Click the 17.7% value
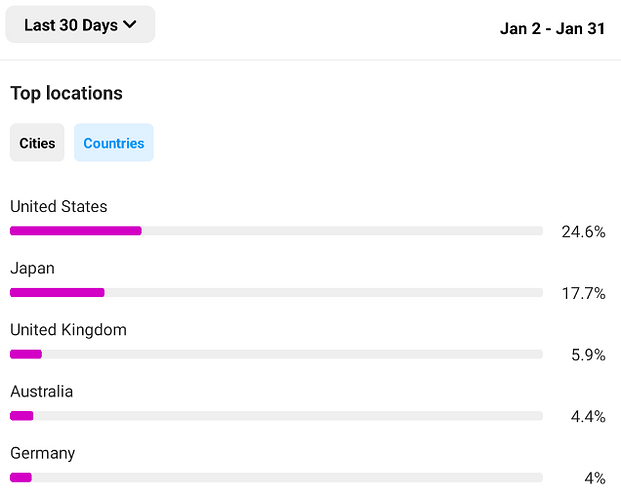Image resolution: width=621 pixels, height=500 pixels. click(584, 294)
